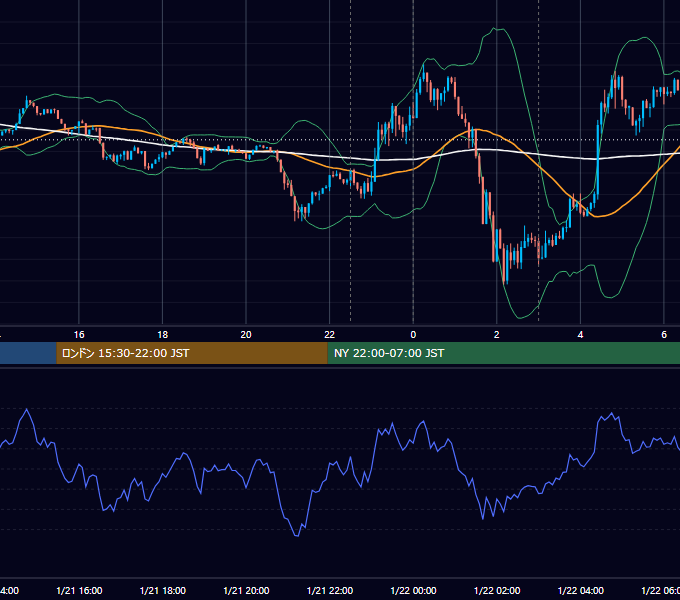Click the upper time axis label 0
680x600 pixels.
[413, 335]
